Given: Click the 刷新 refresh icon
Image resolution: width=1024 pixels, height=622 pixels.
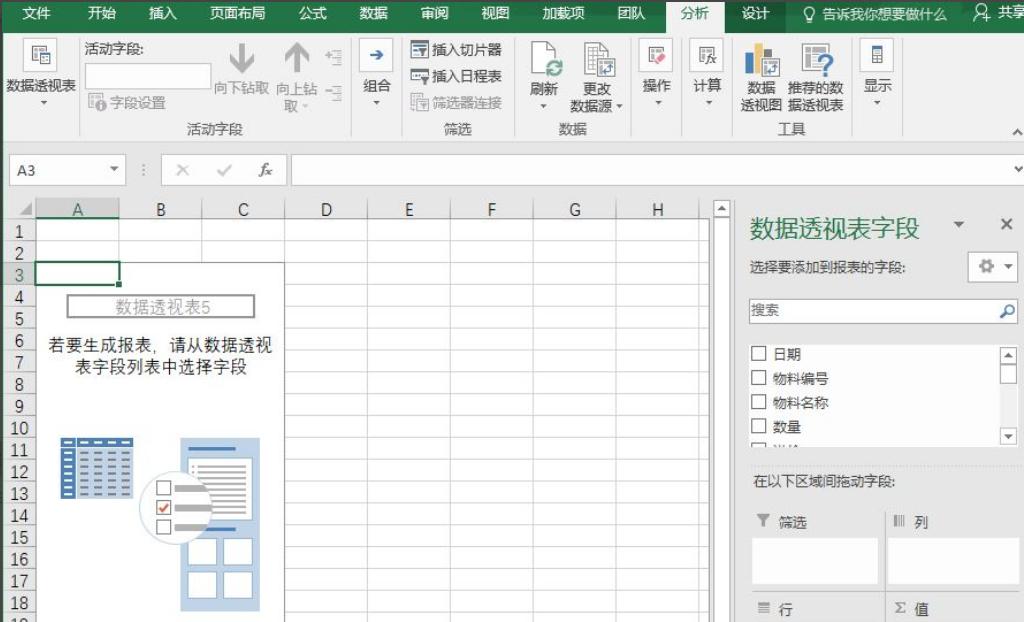Looking at the screenshot, I should [x=545, y=59].
